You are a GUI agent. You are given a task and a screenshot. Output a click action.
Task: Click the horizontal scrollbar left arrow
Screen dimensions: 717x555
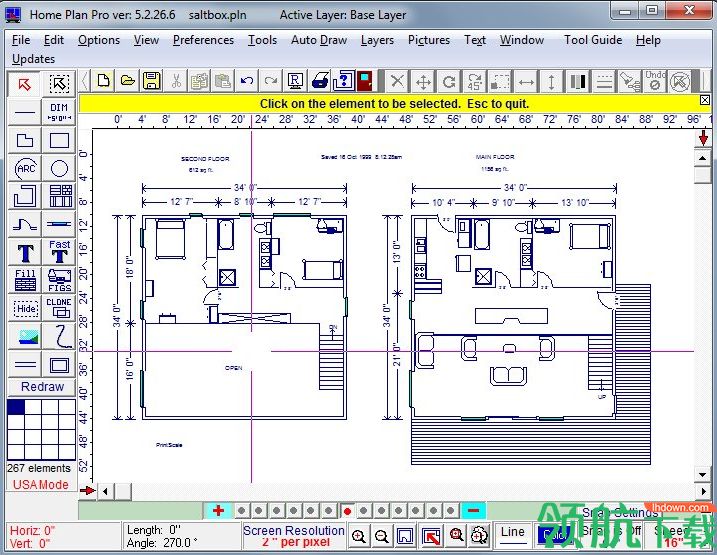(106, 491)
